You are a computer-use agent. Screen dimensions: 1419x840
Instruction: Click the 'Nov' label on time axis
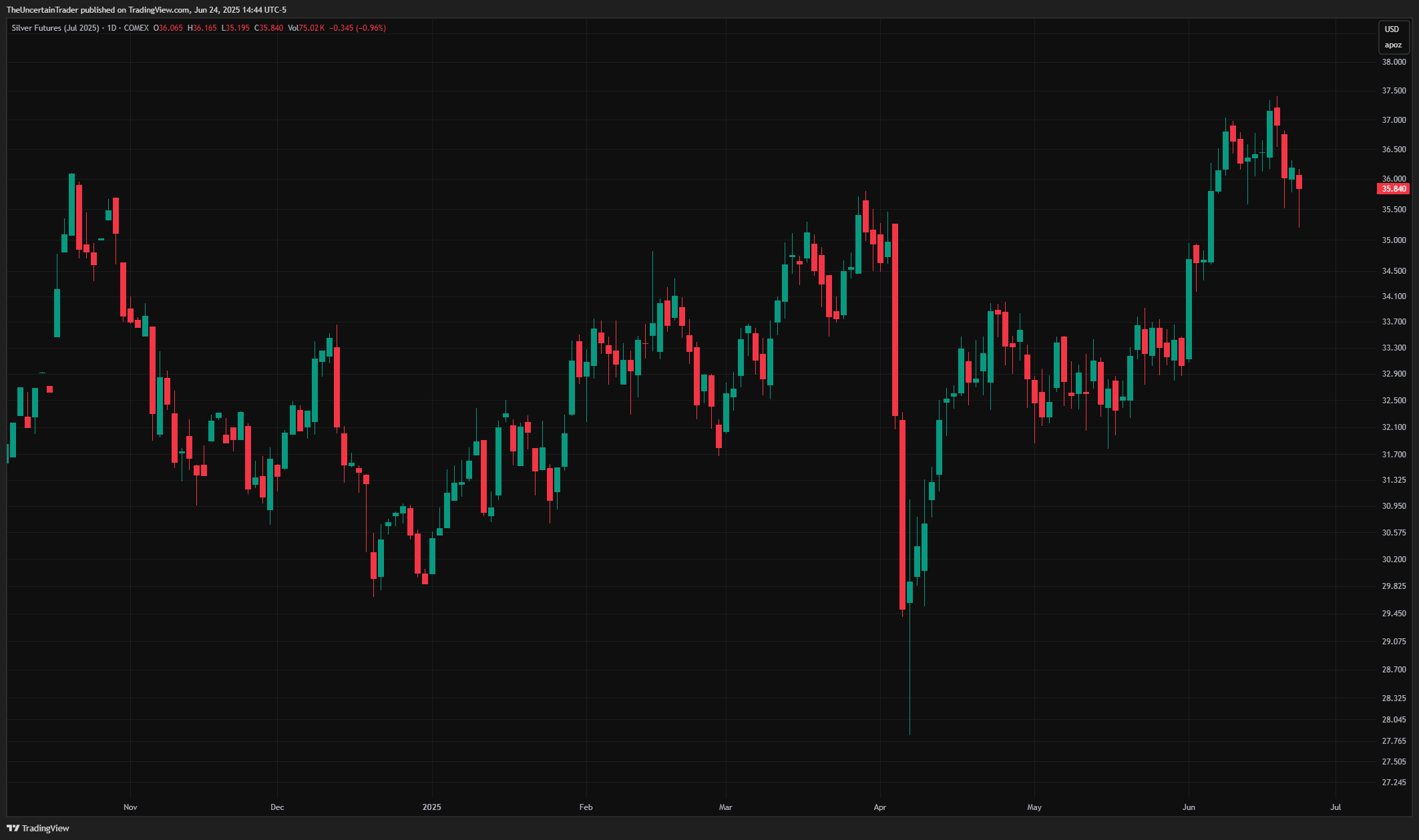pyautogui.click(x=130, y=807)
